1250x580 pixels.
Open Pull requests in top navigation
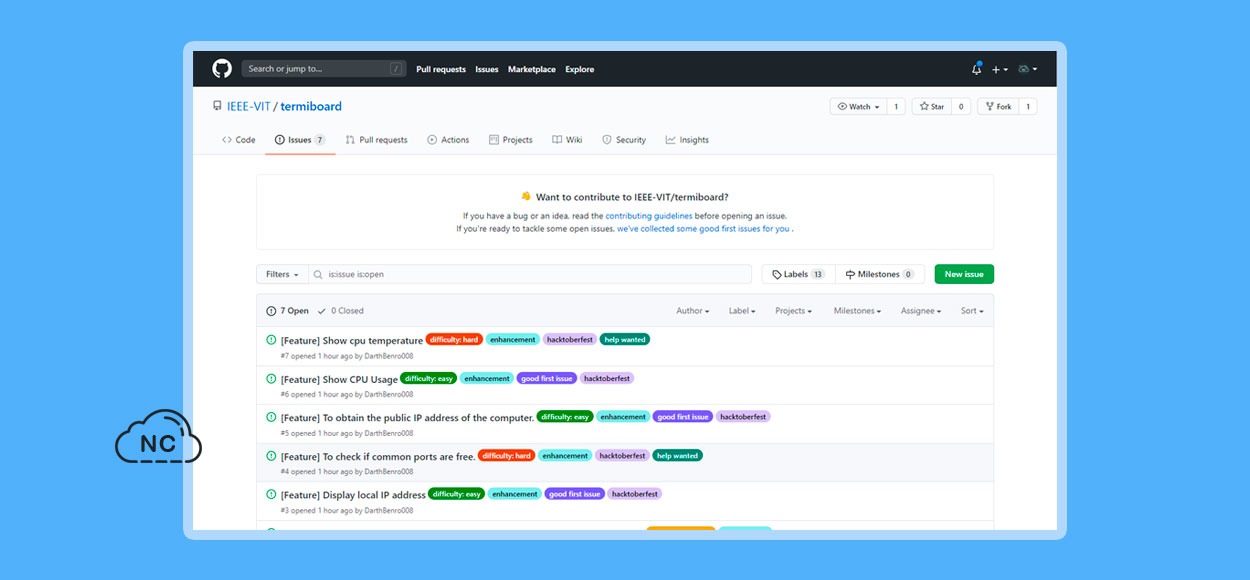[441, 69]
